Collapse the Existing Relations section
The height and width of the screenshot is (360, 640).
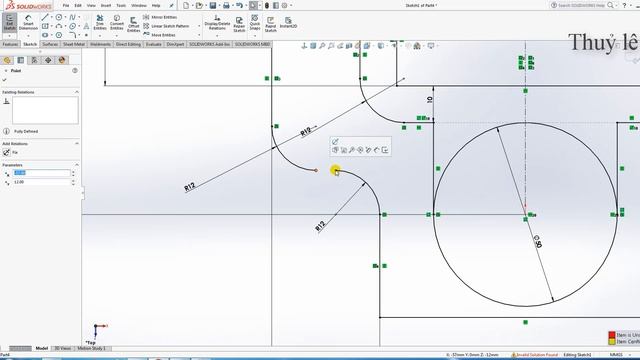77,92
